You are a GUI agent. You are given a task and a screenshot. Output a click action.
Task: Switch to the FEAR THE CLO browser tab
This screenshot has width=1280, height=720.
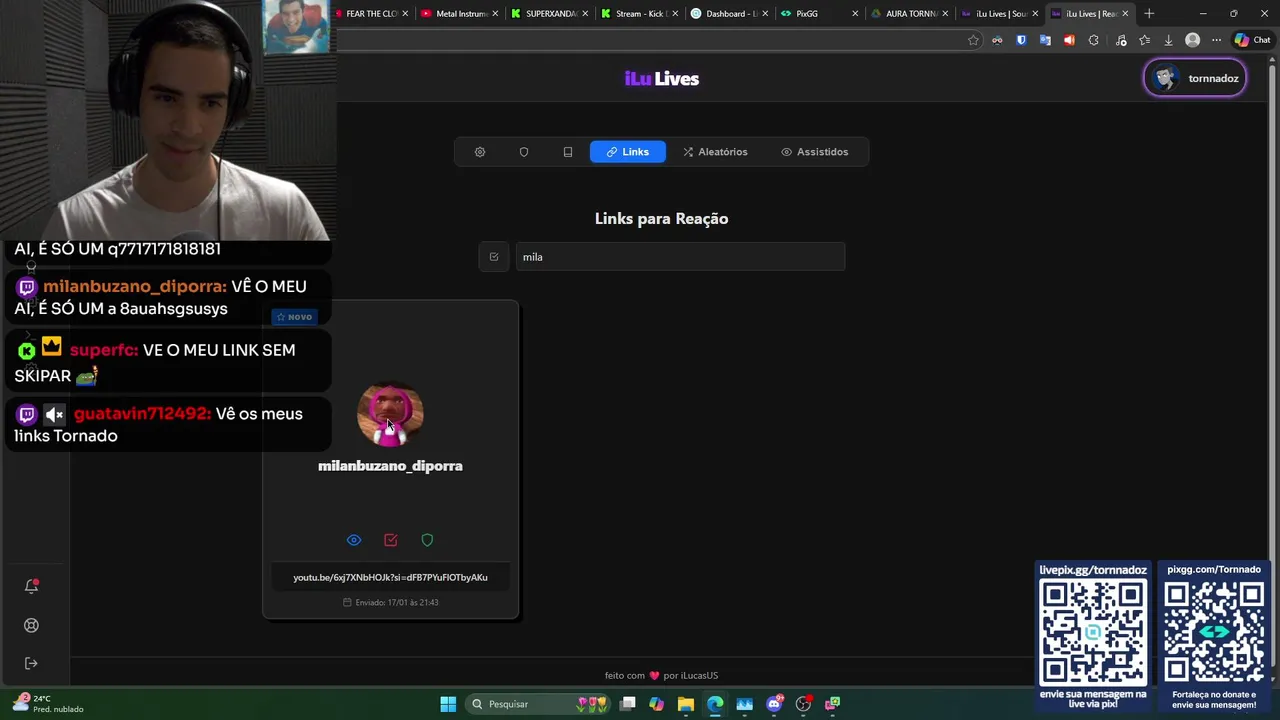pos(370,14)
